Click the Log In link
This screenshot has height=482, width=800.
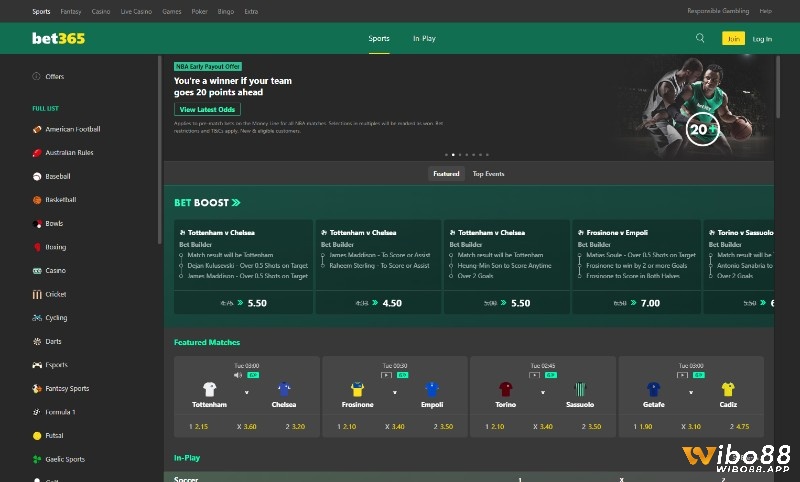tap(762, 39)
